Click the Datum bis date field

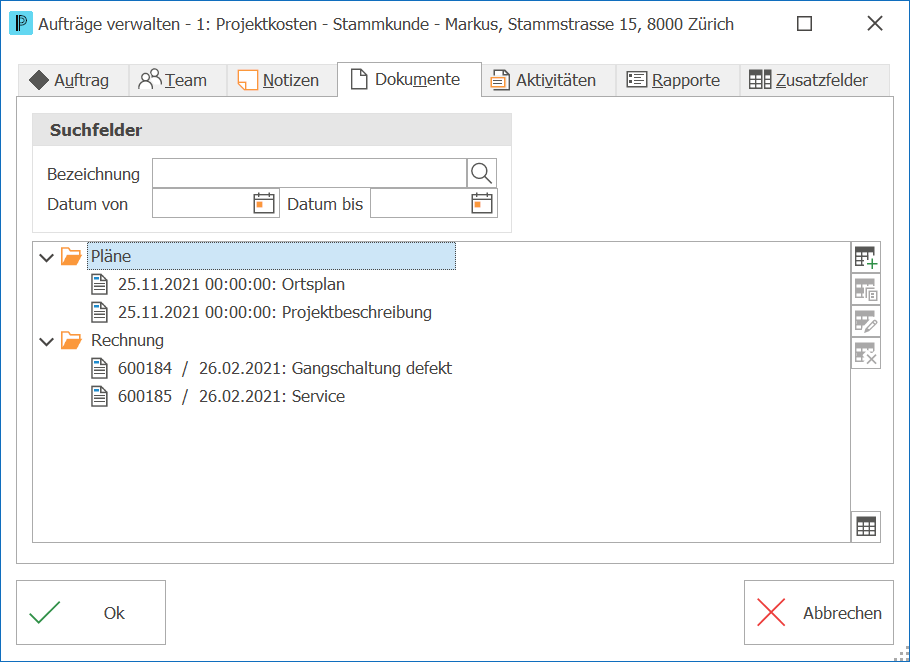(434, 204)
